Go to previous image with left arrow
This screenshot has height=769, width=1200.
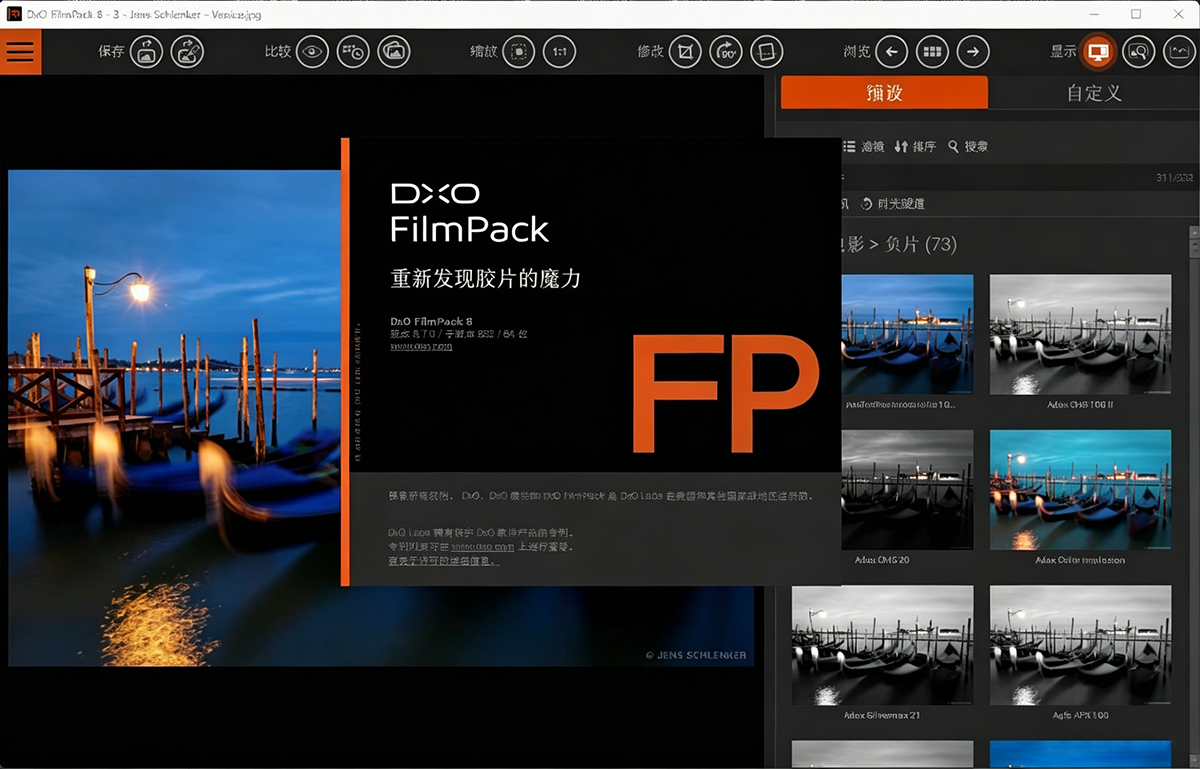[892, 52]
